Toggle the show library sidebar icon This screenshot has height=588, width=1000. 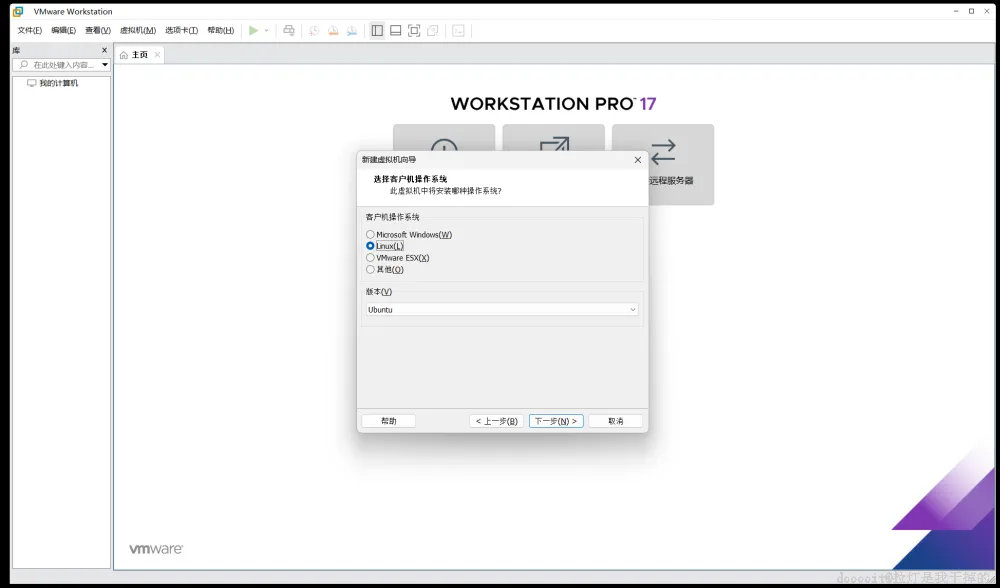click(x=378, y=31)
